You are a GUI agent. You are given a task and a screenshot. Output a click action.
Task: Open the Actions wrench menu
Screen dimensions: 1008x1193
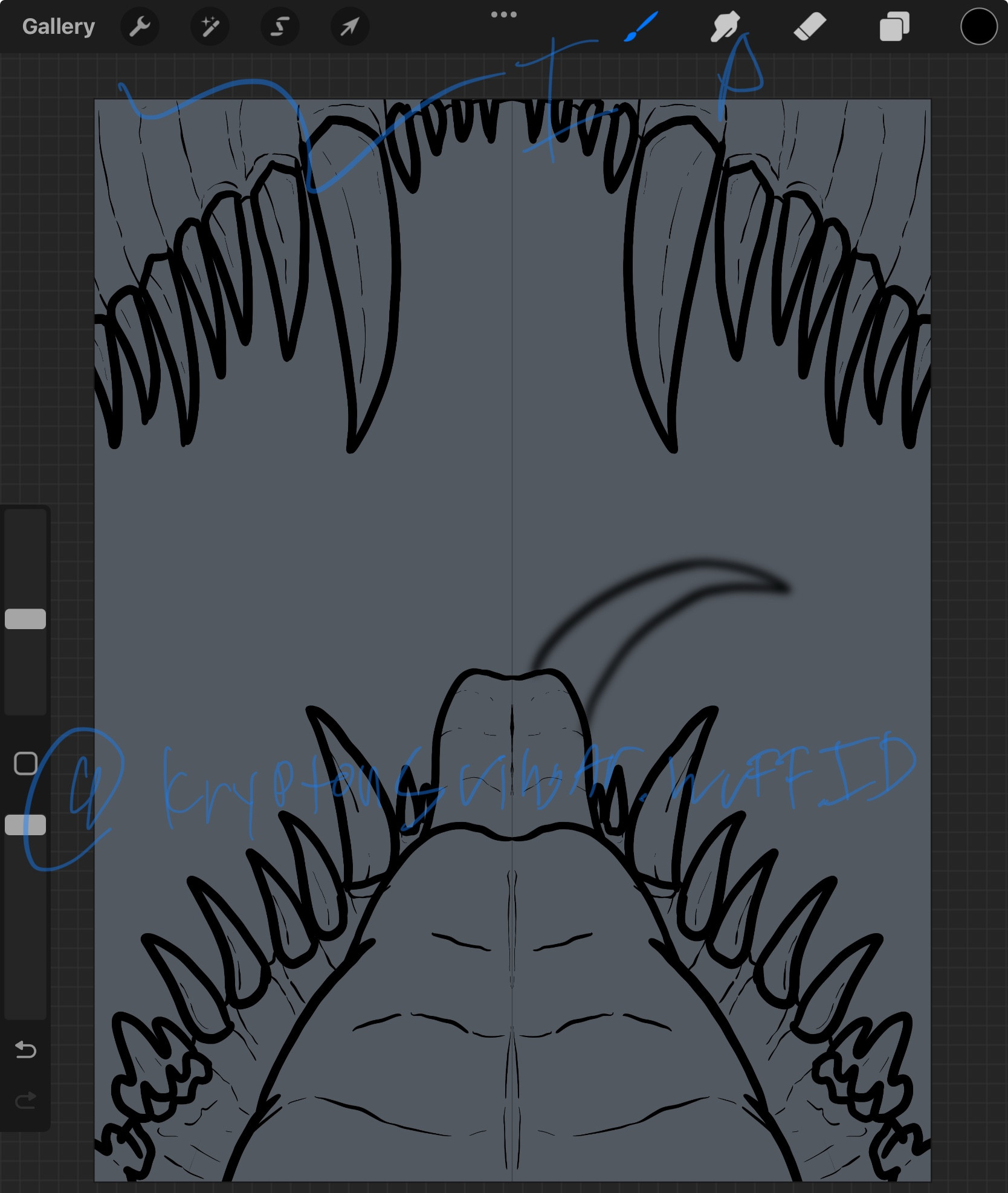140,27
